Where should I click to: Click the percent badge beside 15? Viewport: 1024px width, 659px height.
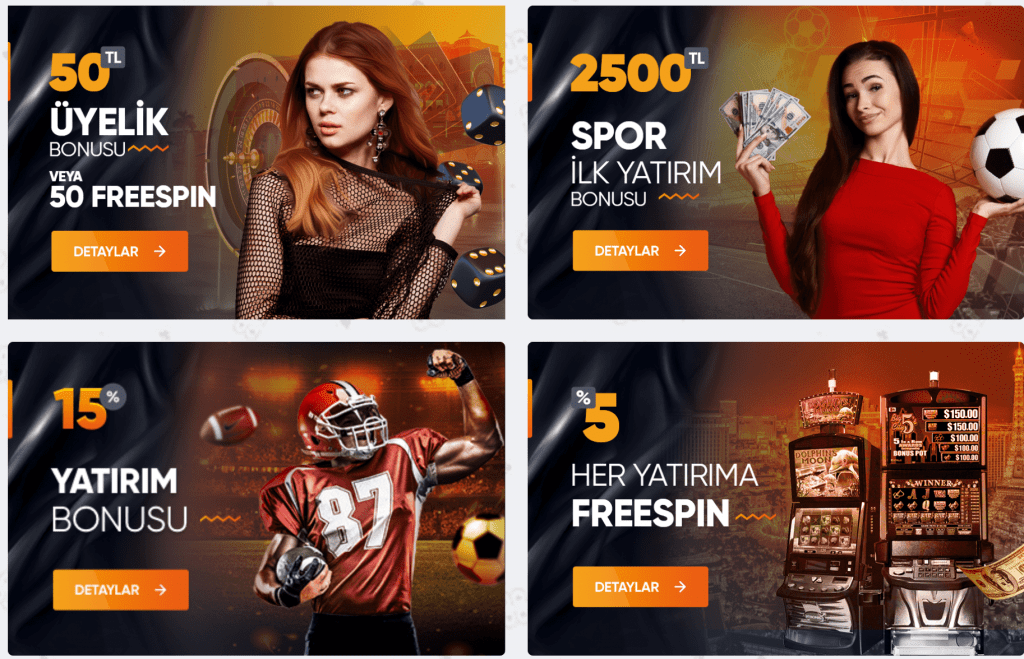click(x=113, y=396)
